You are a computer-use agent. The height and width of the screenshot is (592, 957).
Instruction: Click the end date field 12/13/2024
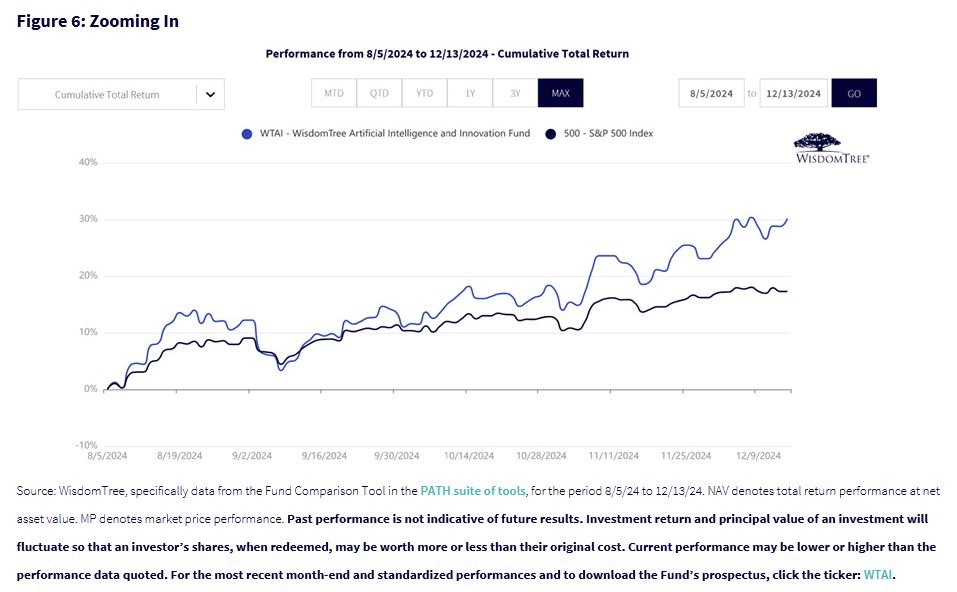[793, 93]
